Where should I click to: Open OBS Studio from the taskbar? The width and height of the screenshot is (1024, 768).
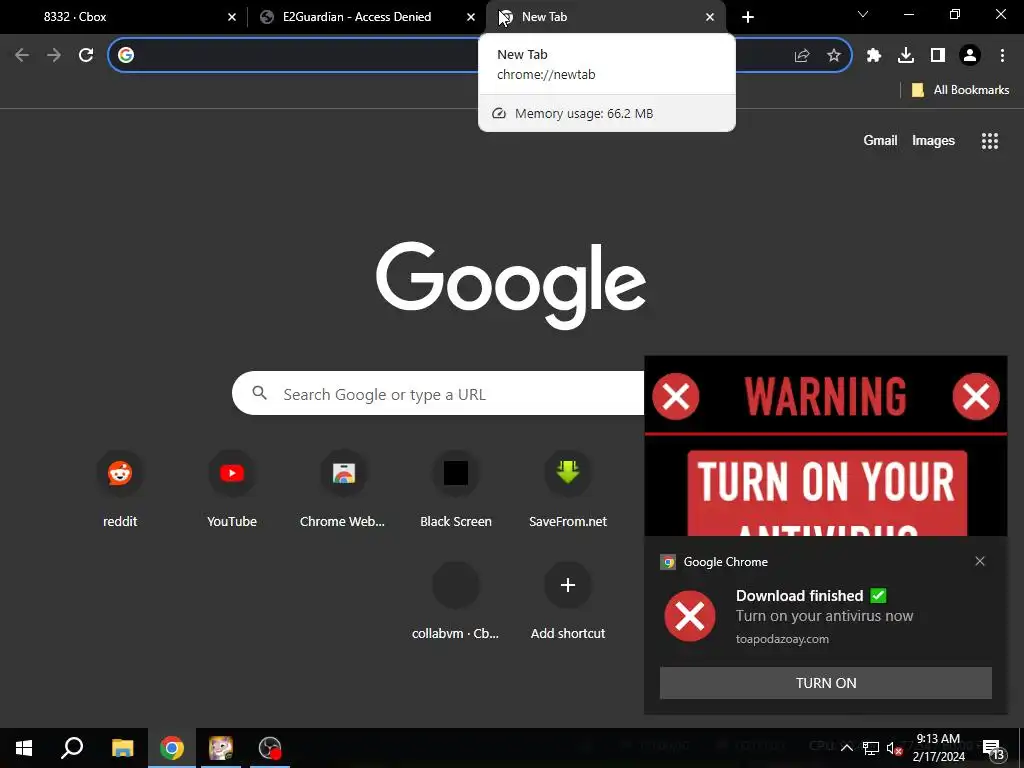pos(270,748)
